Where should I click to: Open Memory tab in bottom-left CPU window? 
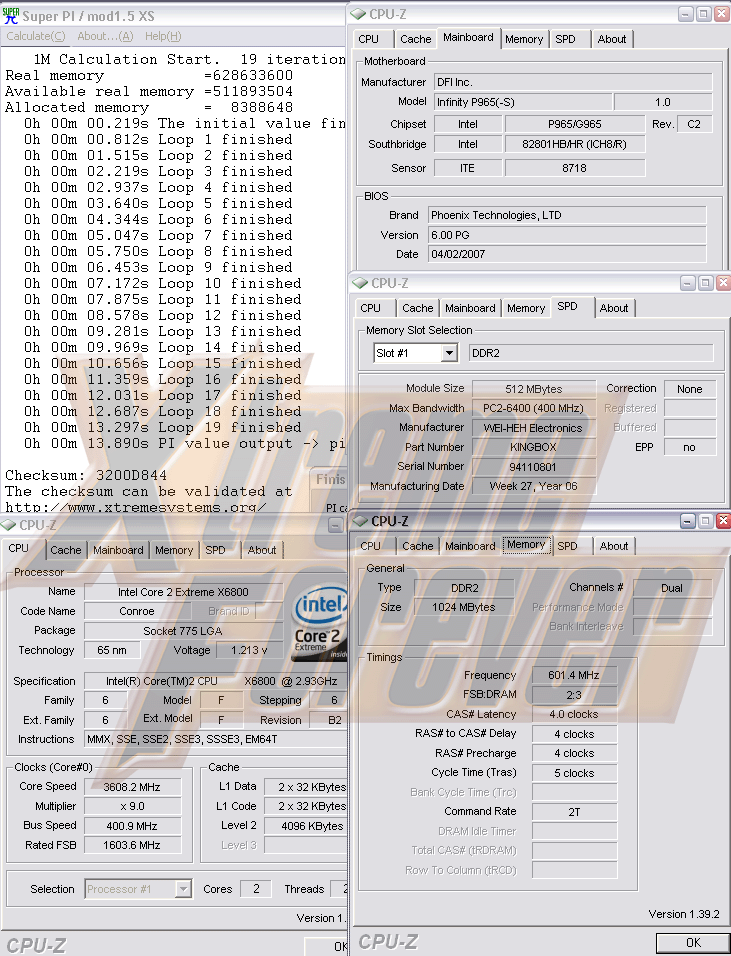174,550
